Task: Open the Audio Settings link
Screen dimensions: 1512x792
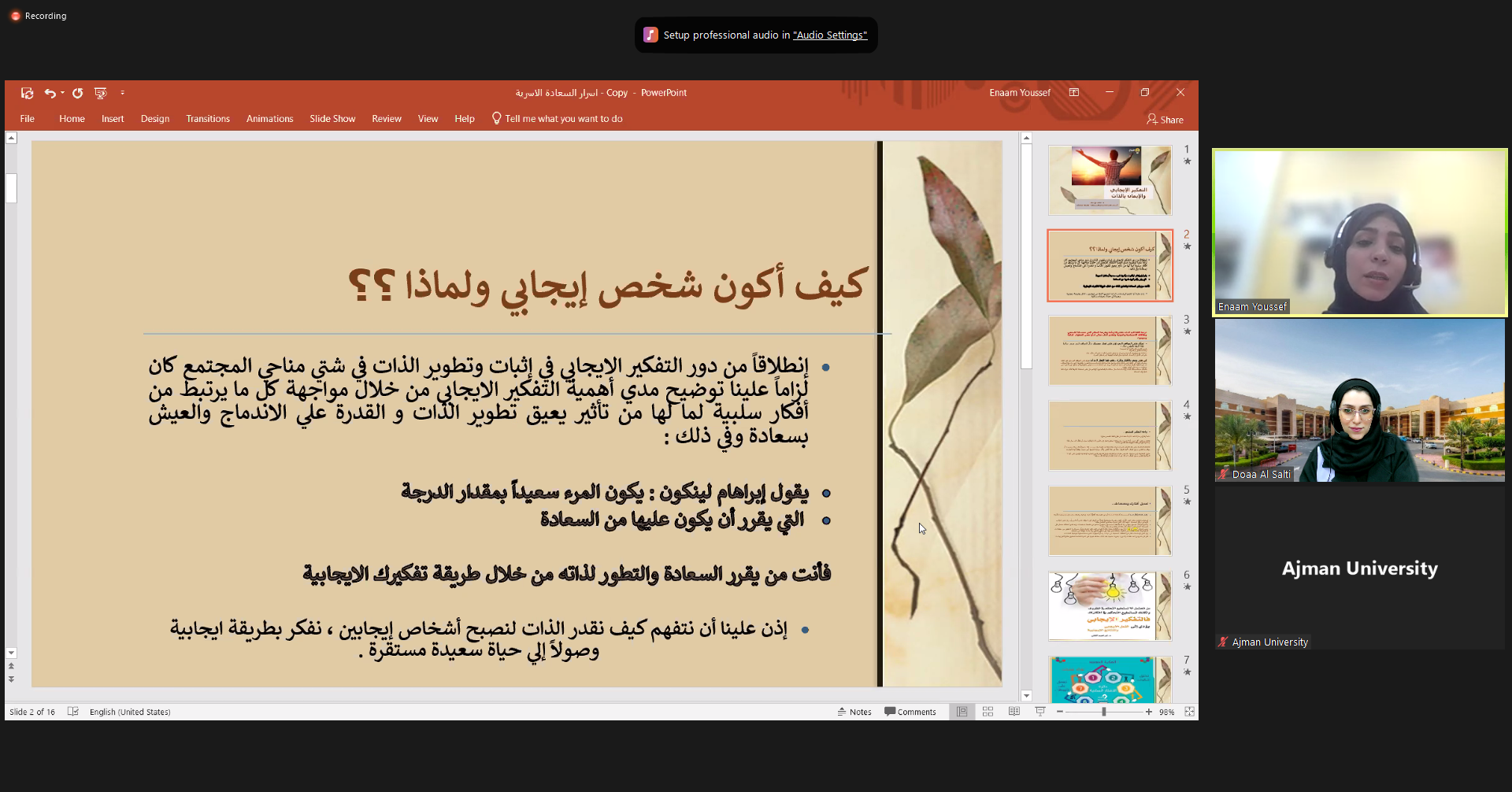Action: [x=829, y=35]
